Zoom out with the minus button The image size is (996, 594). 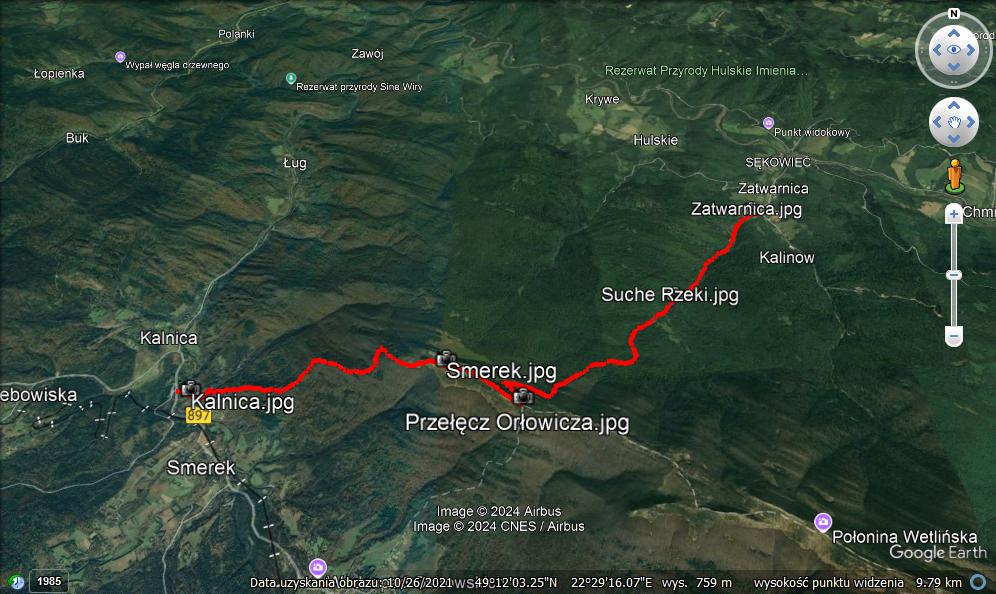(x=953, y=335)
